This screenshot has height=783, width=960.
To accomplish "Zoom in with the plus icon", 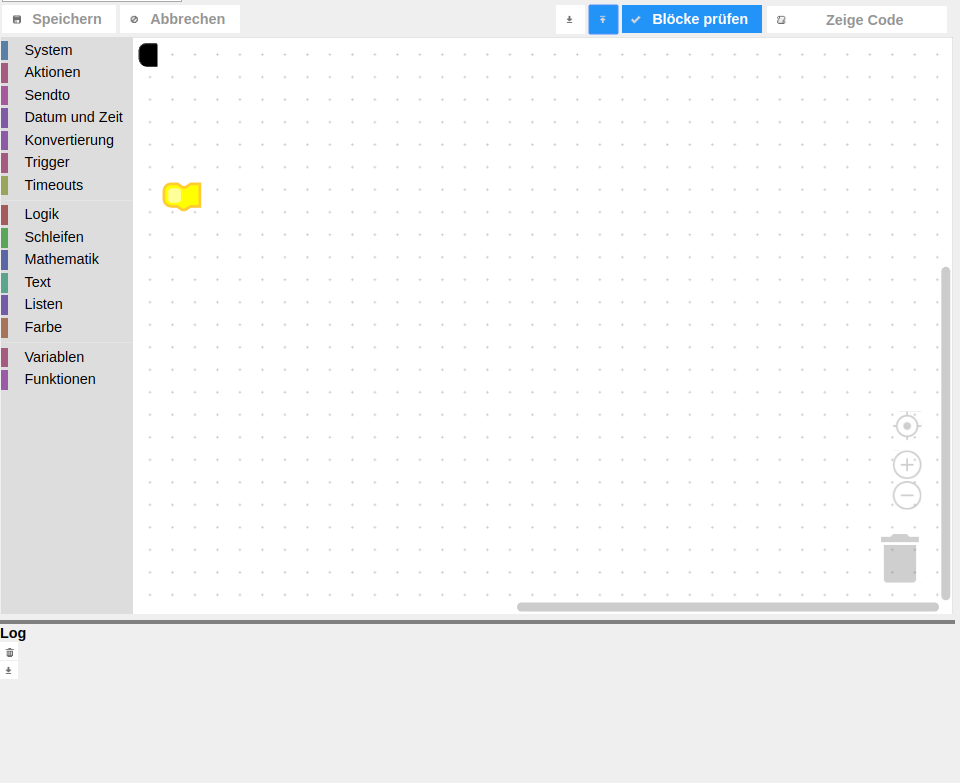I will coord(907,465).
